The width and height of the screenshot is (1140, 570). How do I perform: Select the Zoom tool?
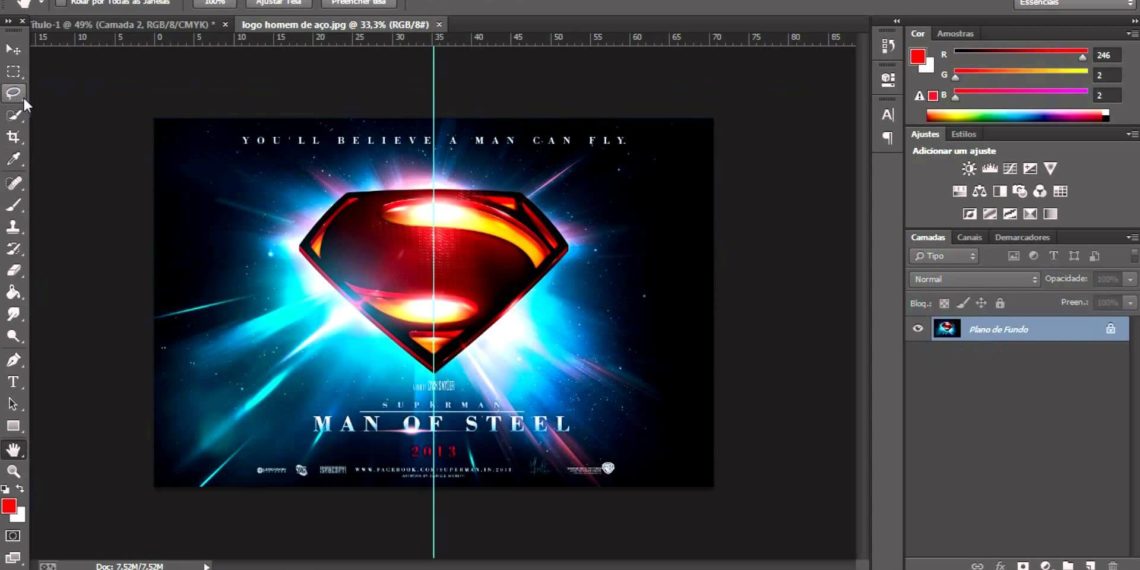13,471
